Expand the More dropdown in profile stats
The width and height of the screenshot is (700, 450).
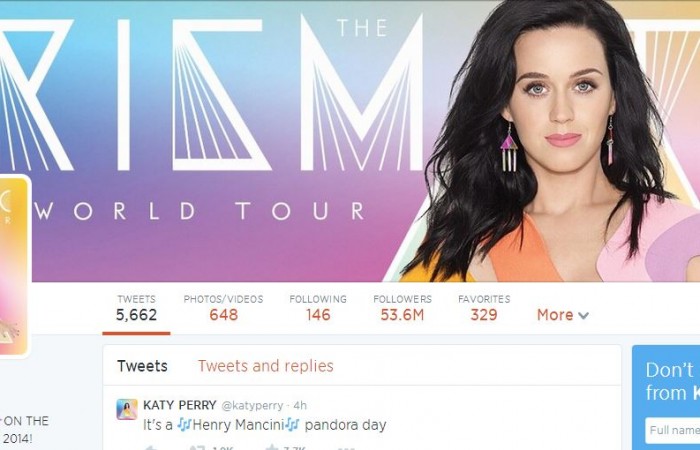coord(562,315)
